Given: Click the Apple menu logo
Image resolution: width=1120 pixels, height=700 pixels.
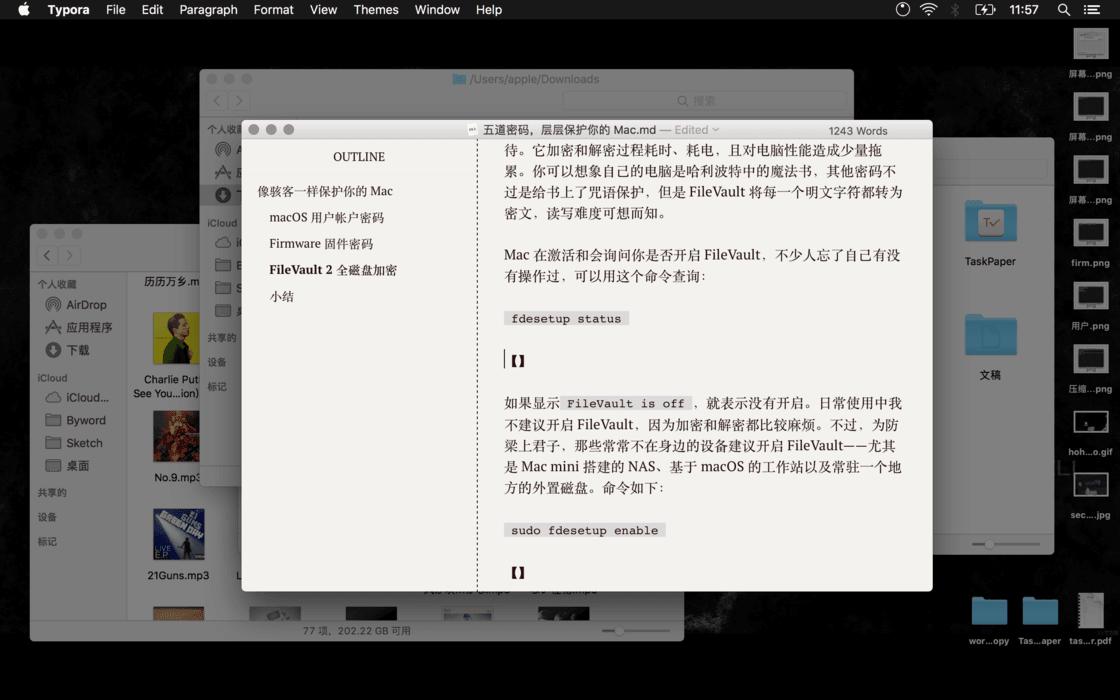Looking at the screenshot, I should (24, 9).
